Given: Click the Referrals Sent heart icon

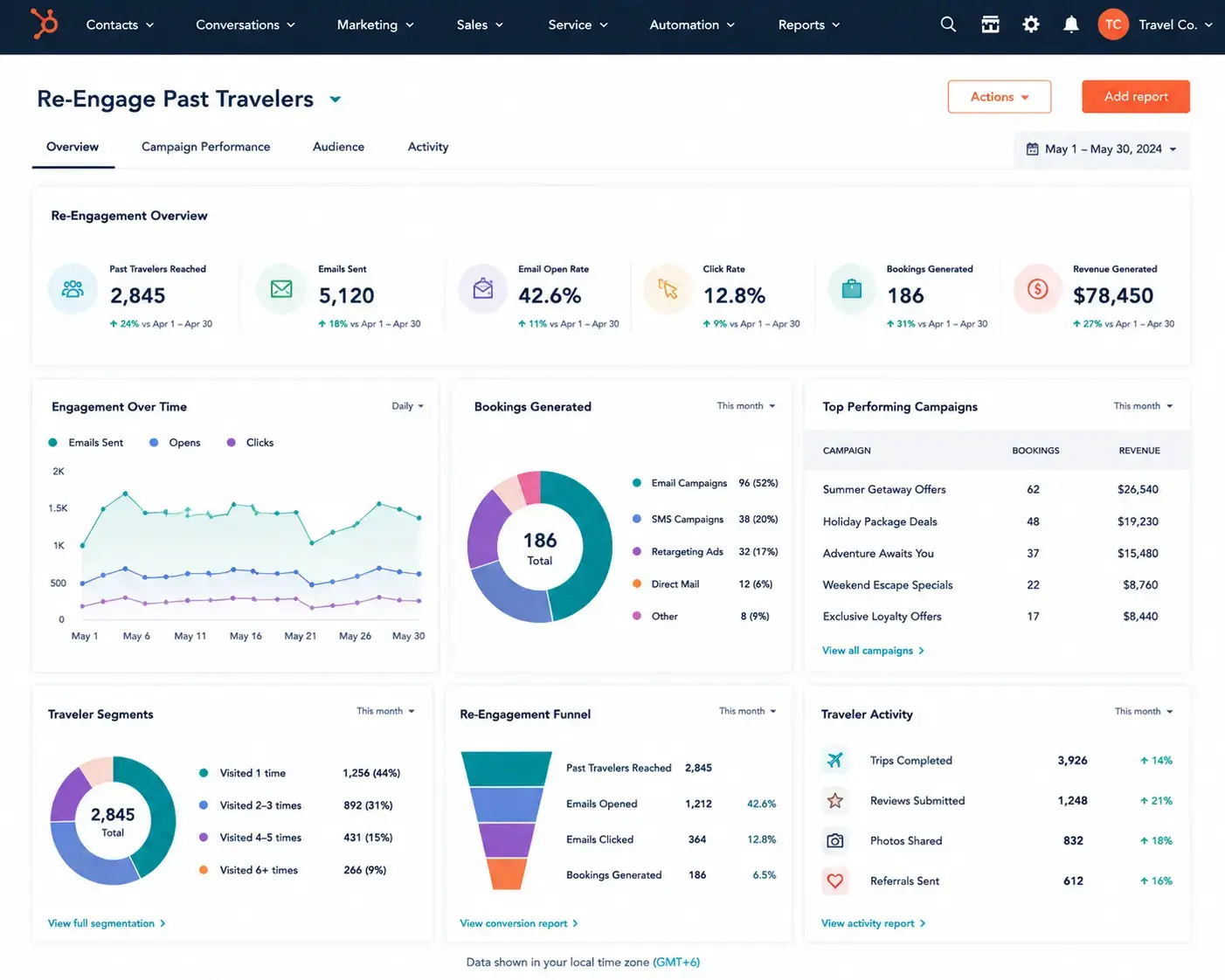Looking at the screenshot, I should (x=835, y=880).
